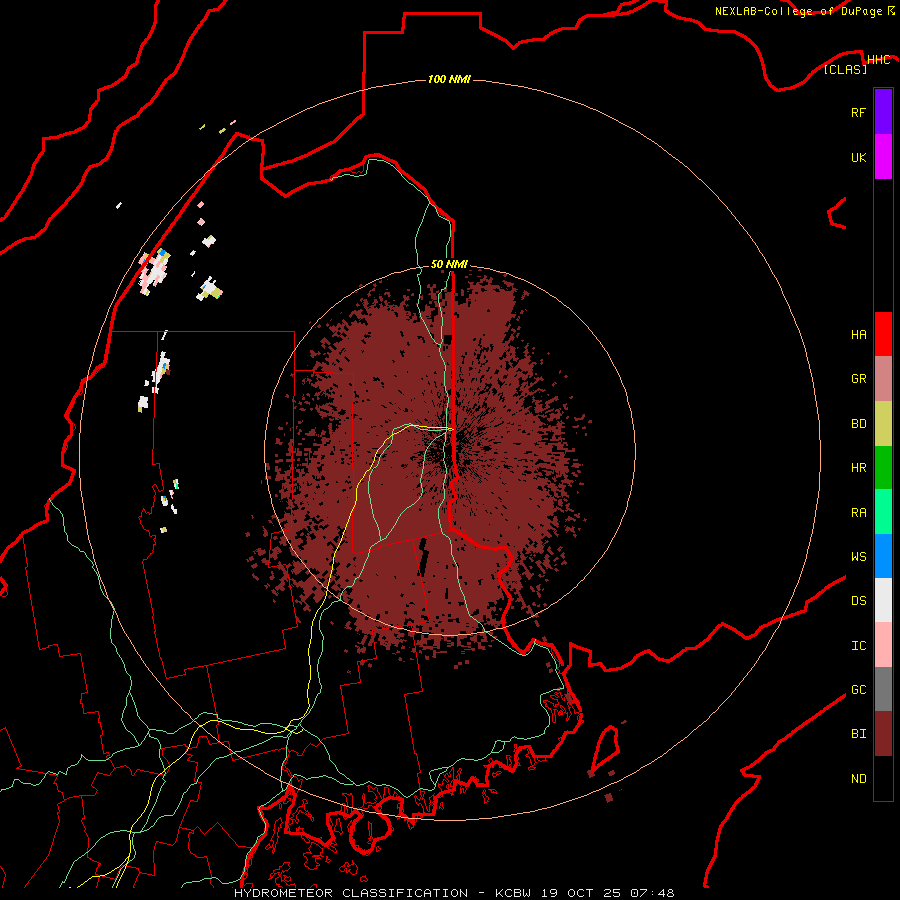Click the GR legend label
The width and height of the screenshot is (900, 900).
coord(858,379)
